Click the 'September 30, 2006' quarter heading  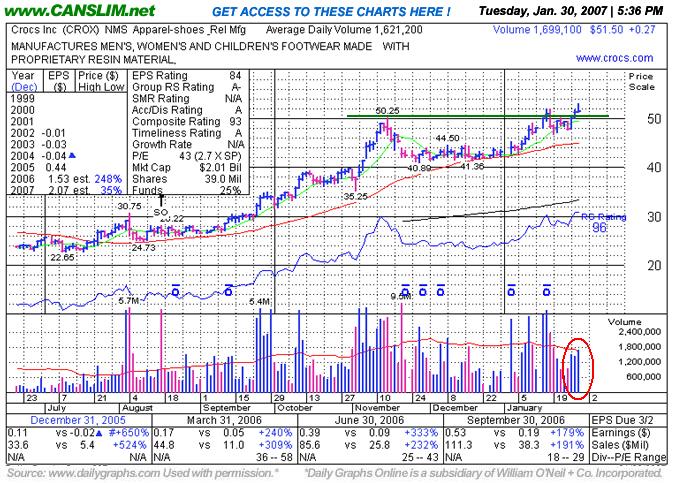516,420
